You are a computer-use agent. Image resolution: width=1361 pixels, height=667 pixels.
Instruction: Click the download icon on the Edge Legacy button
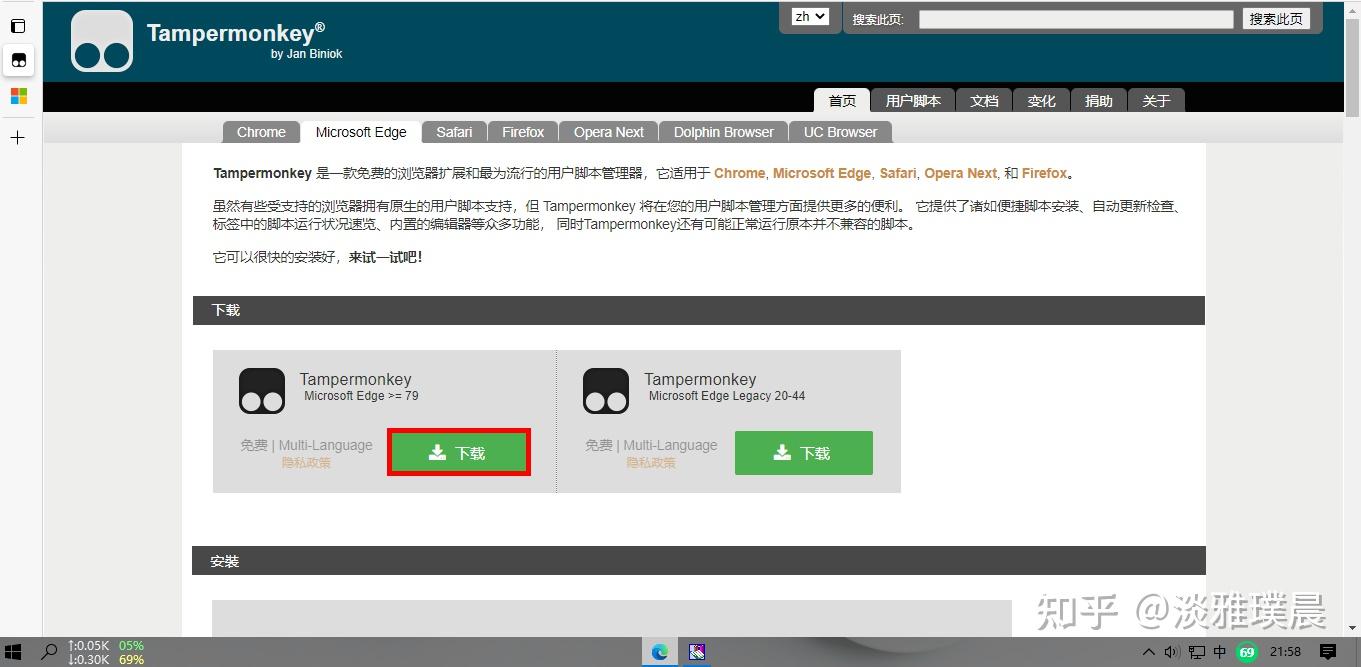(781, 452)
